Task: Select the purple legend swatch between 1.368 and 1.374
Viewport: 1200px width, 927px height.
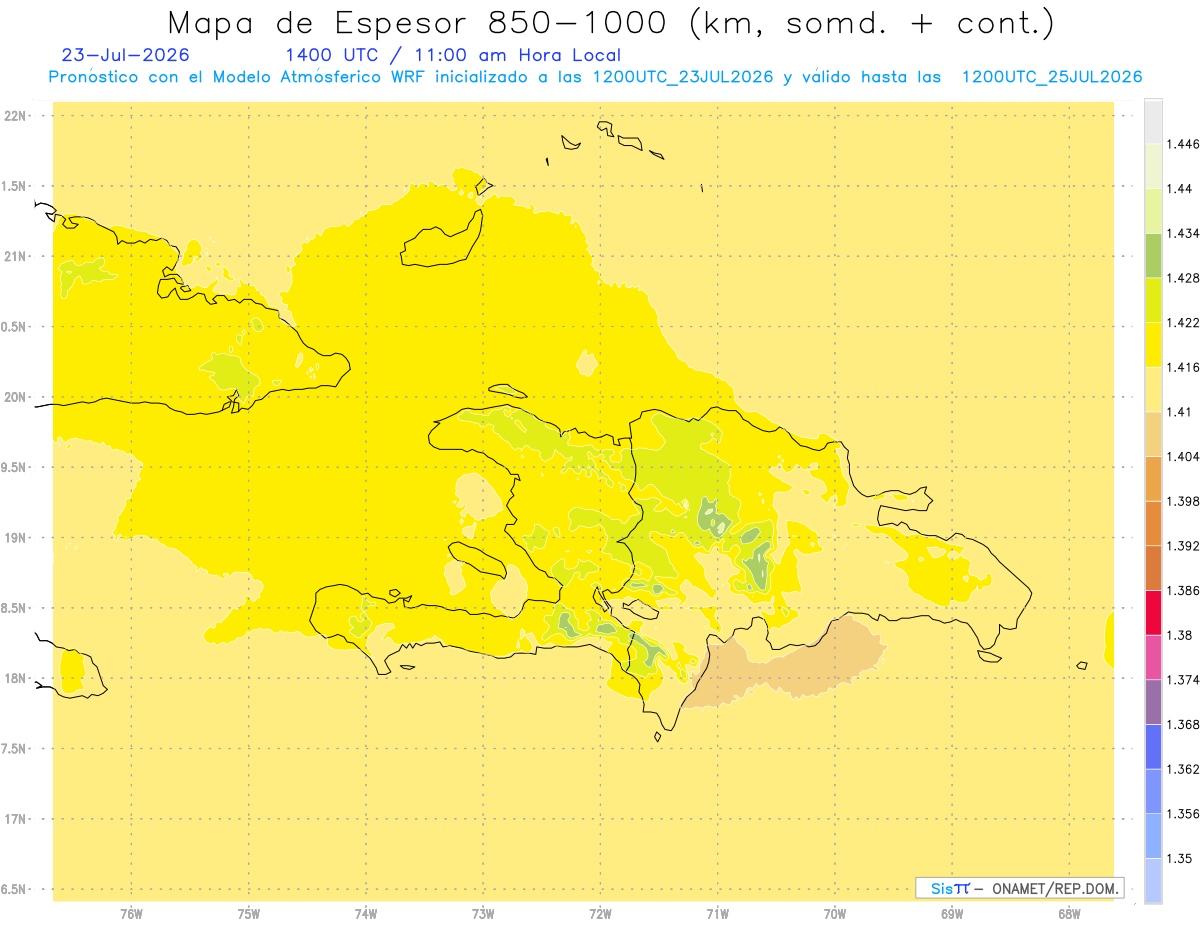Action: click(x=1153, y=702)
